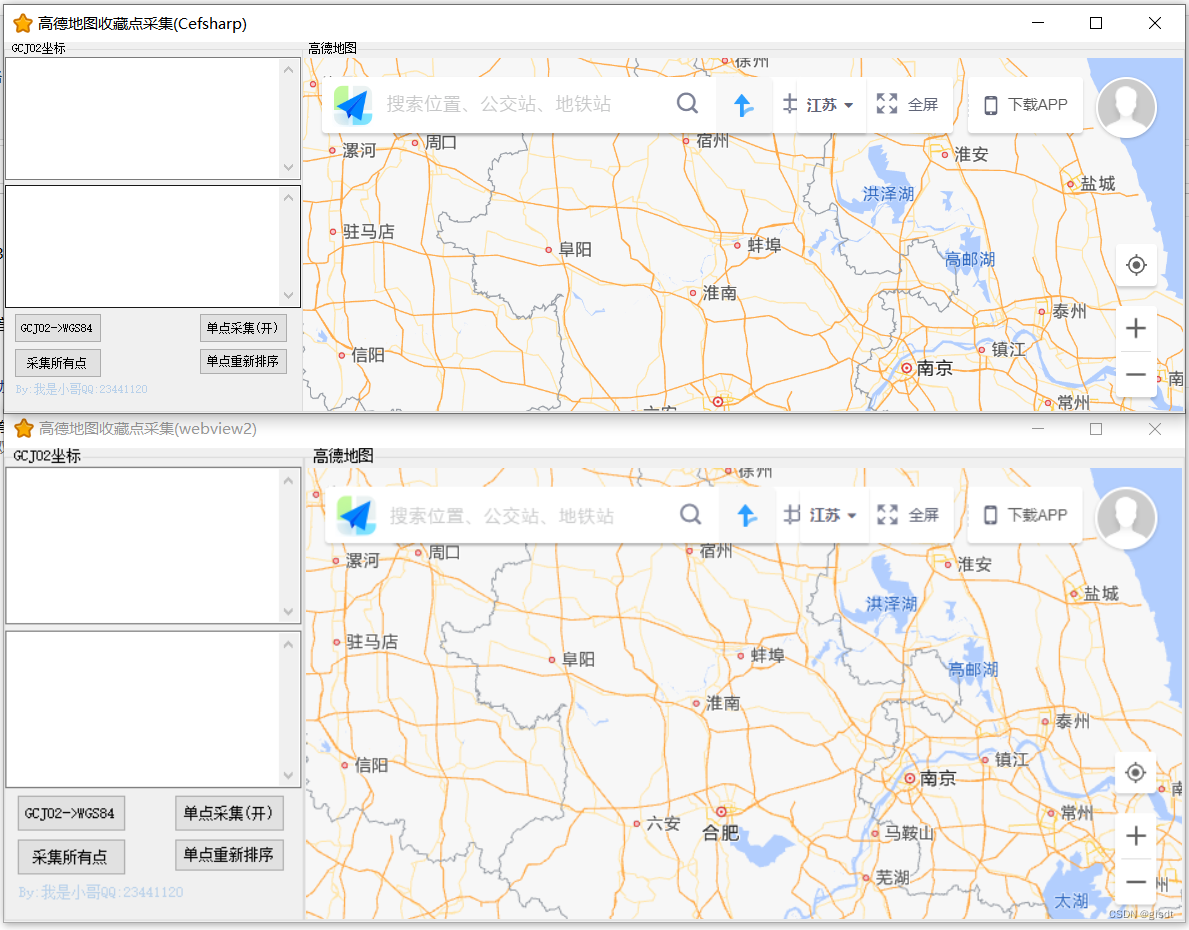Open user avatar in Cefsharp window
This screenshot has height=930, width=1189.
[1126, 108]
